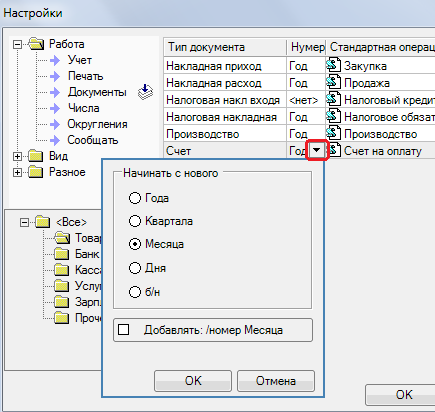Image resolution: width=435 pixels, height=412 pixels.
Task: Confirm the popup with its OK button
Action: coord(193,381)
